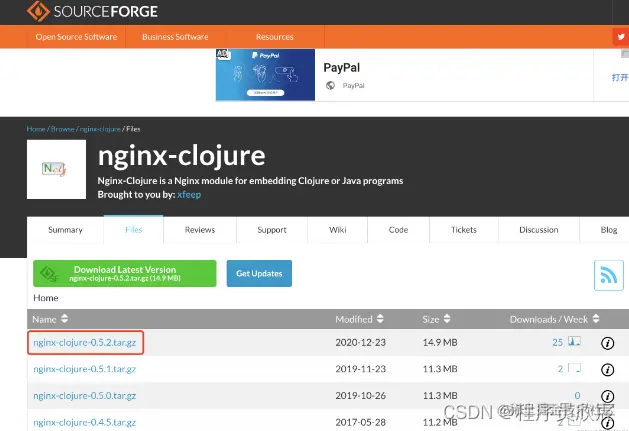This screenshot has height=431, width=629.
Task: Sort by Downloads / Week
Action: (x=554, y=319)
